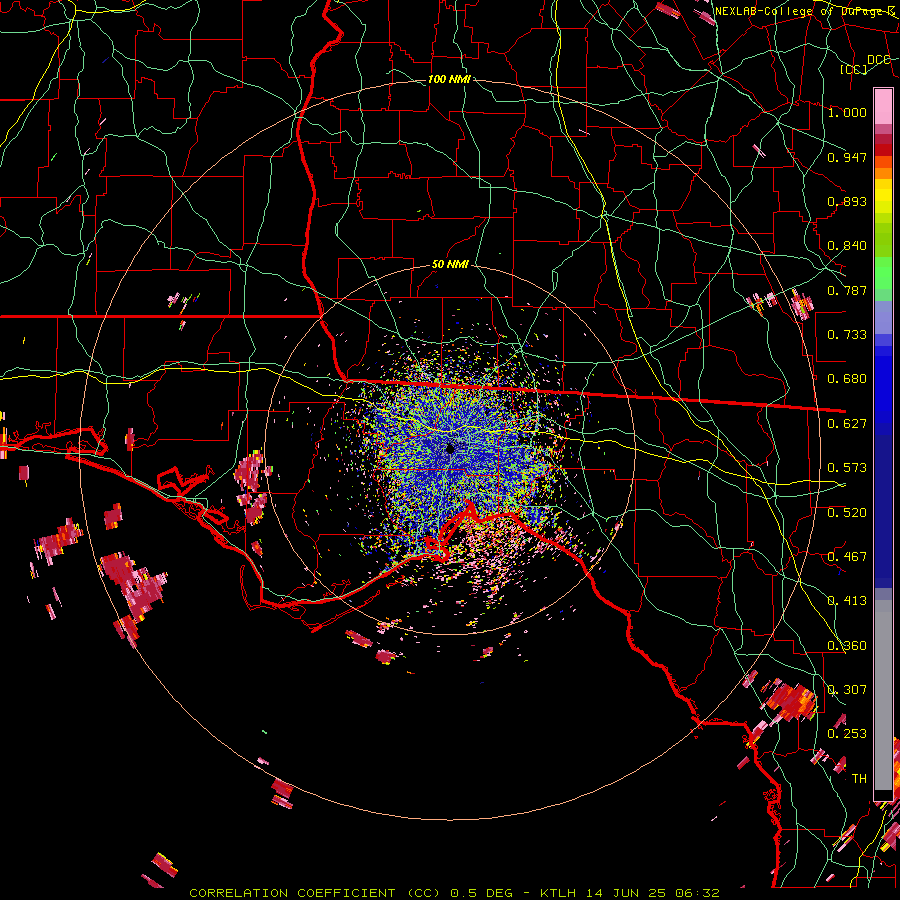Click the 100 NMI range ring label

coord(449,79)
